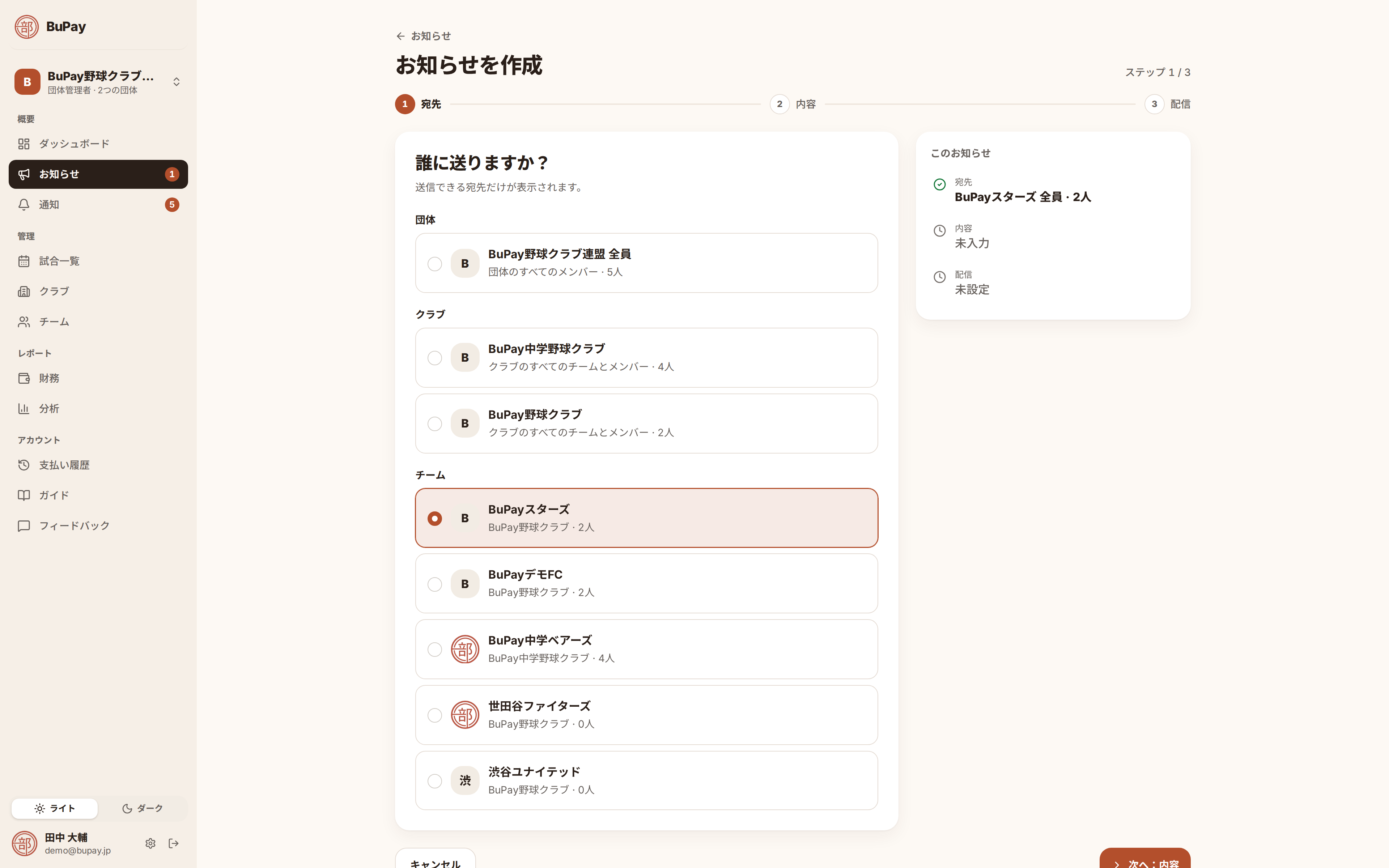
Task: Click the back arrow beside お知らせ
Action: [x=401, y=36]
